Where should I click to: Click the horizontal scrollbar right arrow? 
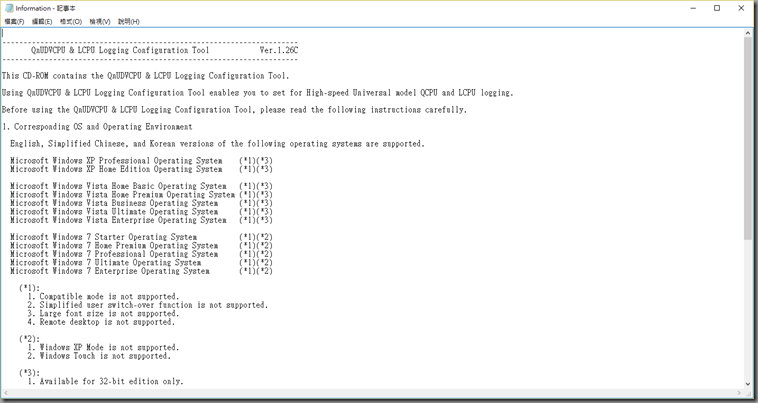point(740,393)
